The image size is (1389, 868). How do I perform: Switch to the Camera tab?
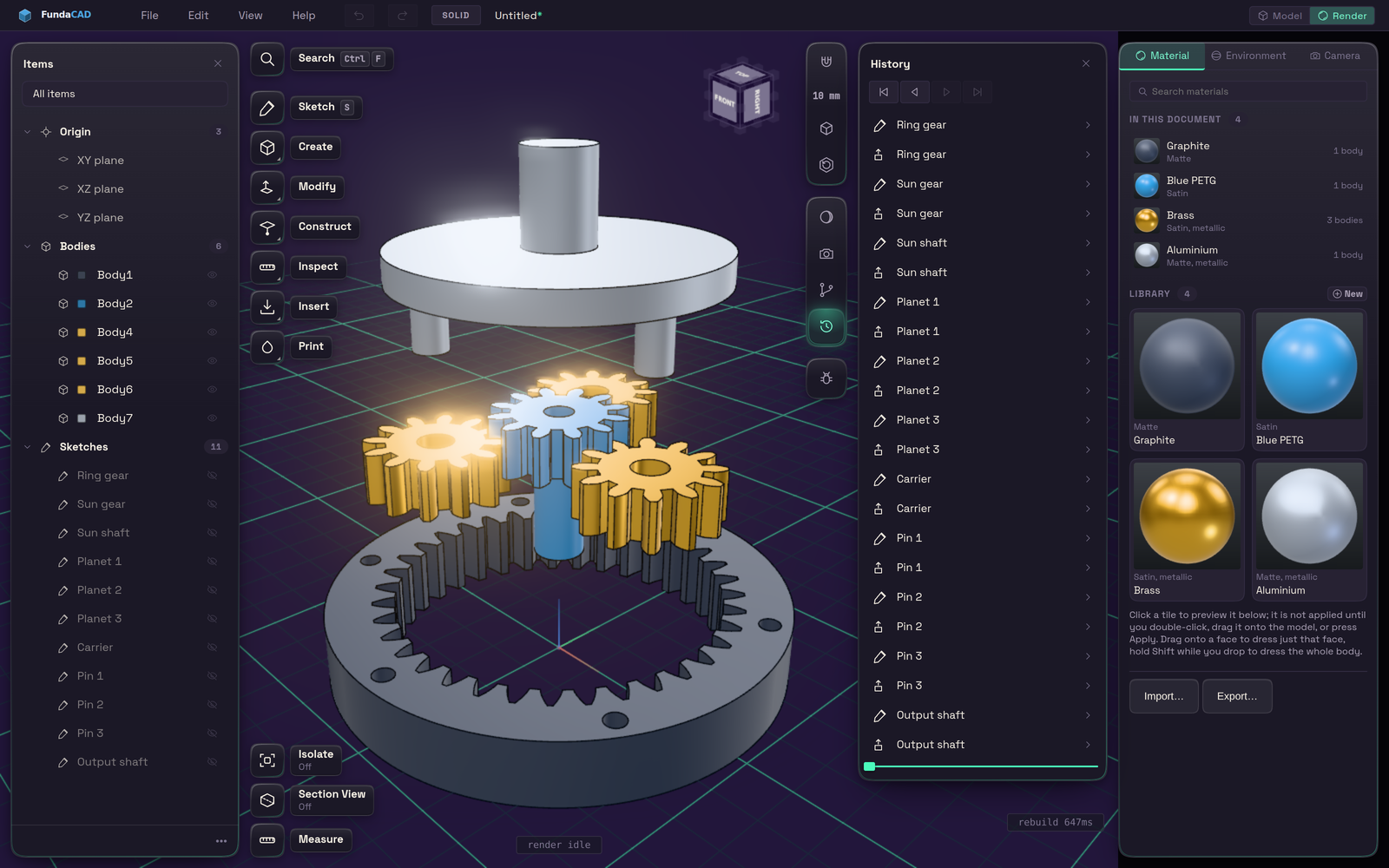pyautogui.click(x=1335, y=56)
